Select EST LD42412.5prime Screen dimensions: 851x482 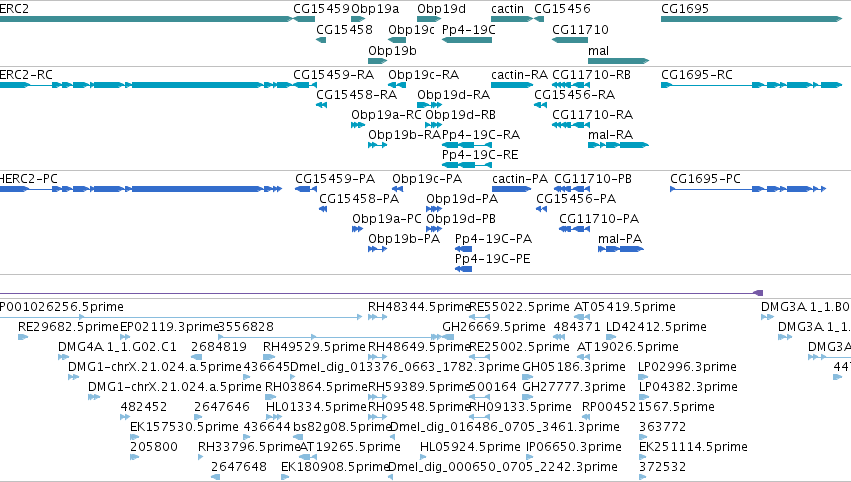point(656,327)
